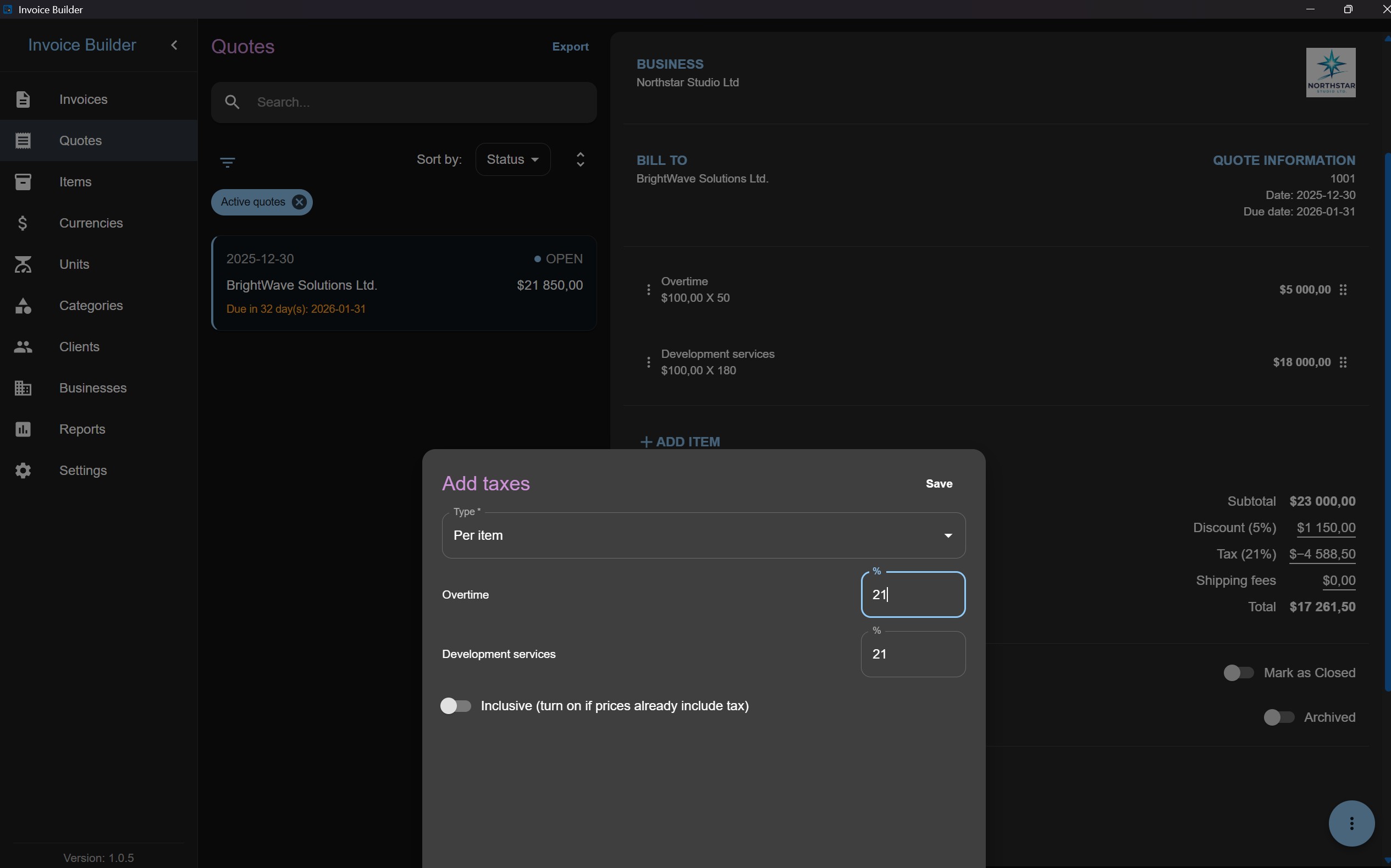Focus the Development services tax percent field

tap(913, 655)
